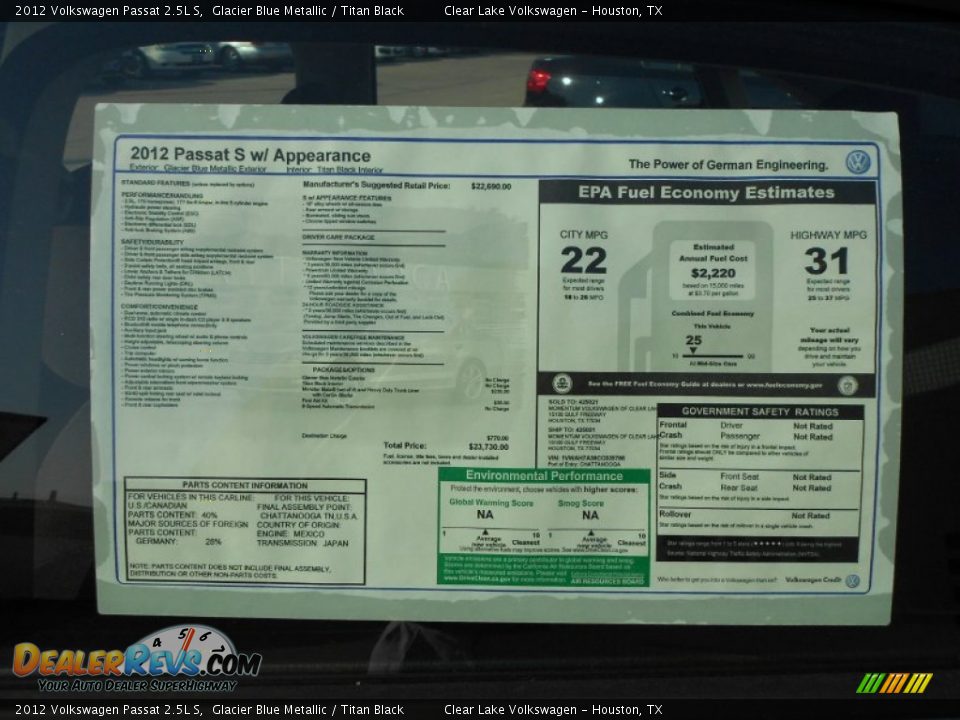
Task: Click 'Interior: Titan Black Interior' line
Action: [335, 170]
